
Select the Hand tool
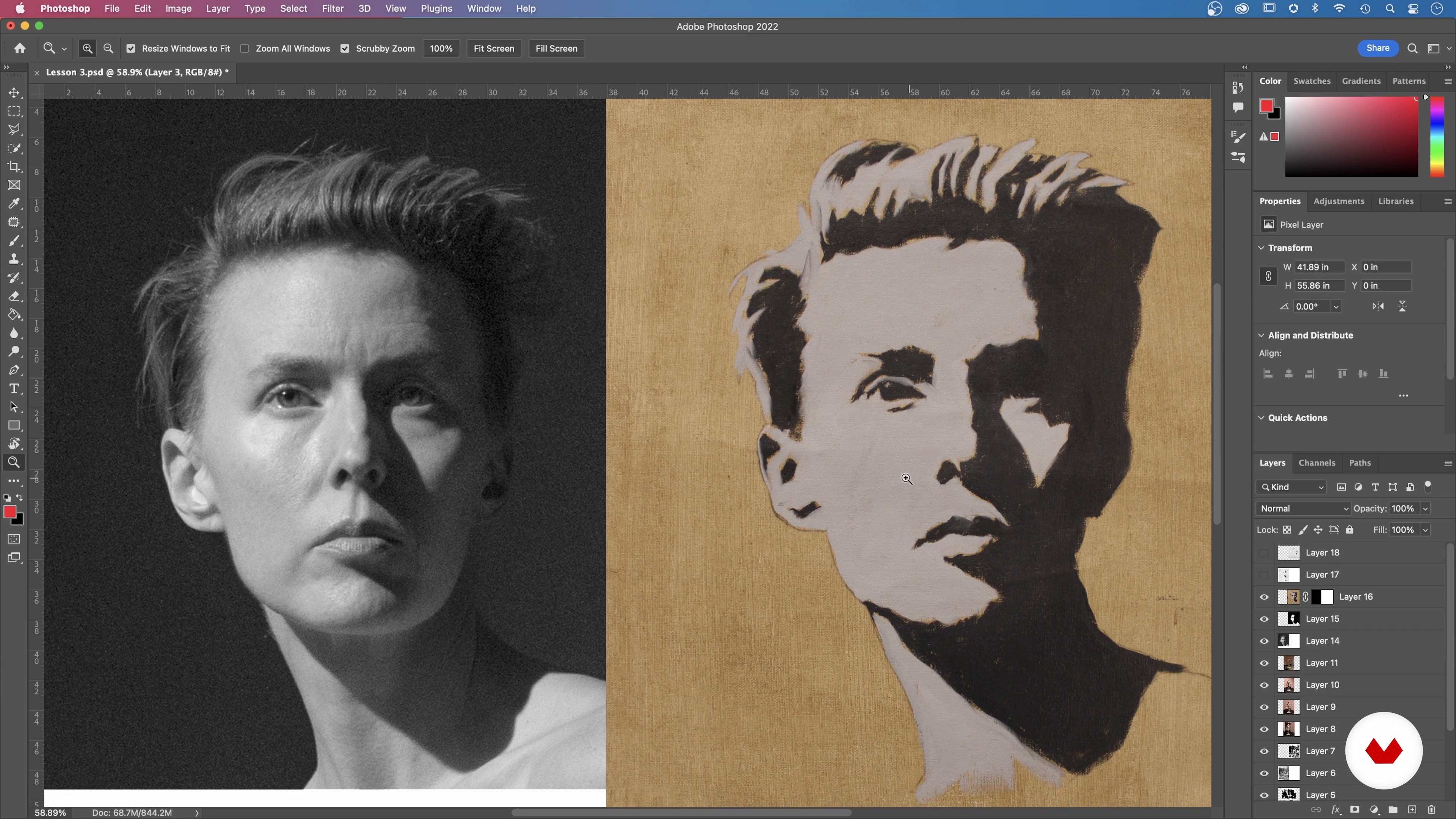[14, 444]
